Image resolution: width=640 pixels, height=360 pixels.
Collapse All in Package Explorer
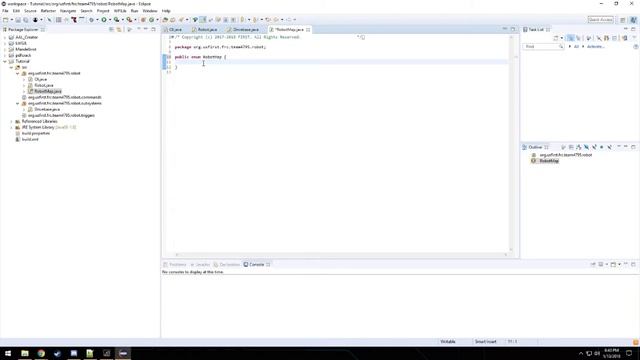[111, 29]
